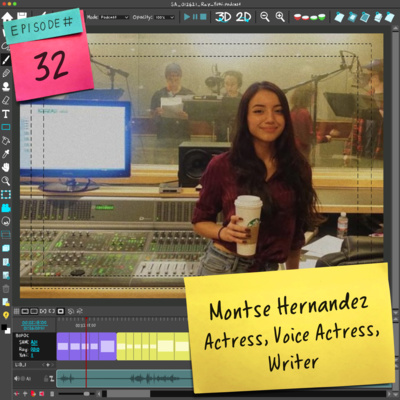Click the green macOS maximize window button
Image resolution: width=400 pixels, height=400 pixels.
pos(15,4)
